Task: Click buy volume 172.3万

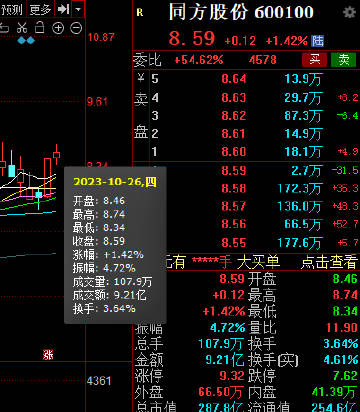Action: 300,189
